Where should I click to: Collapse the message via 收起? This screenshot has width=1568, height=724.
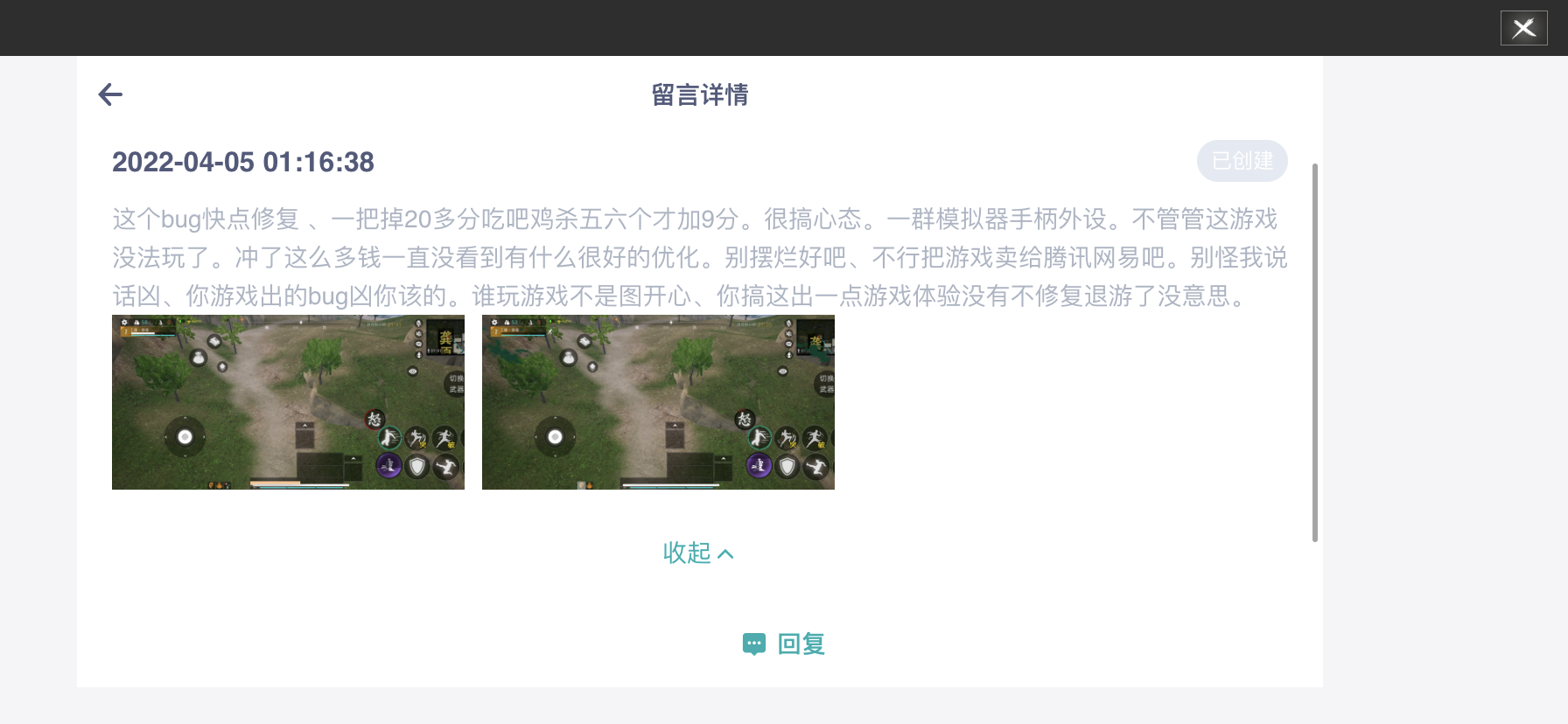click(x=698, y=553)
